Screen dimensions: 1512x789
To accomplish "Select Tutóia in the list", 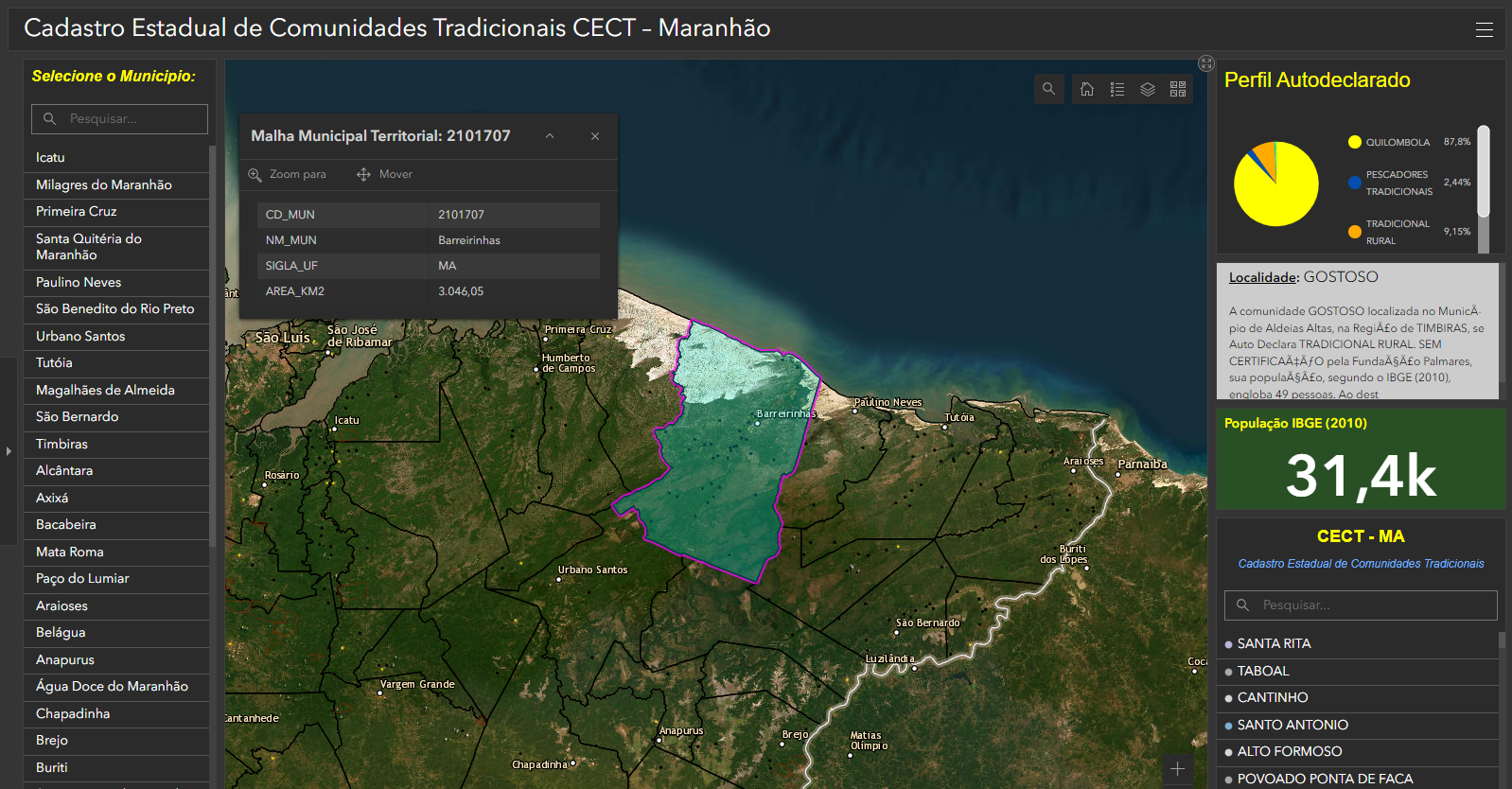I will [115, 363].
